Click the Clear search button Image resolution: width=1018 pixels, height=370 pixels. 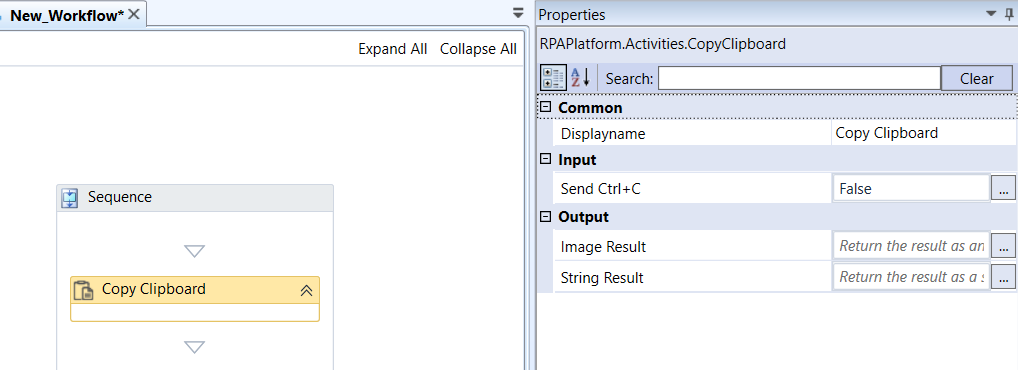point(976,79)
